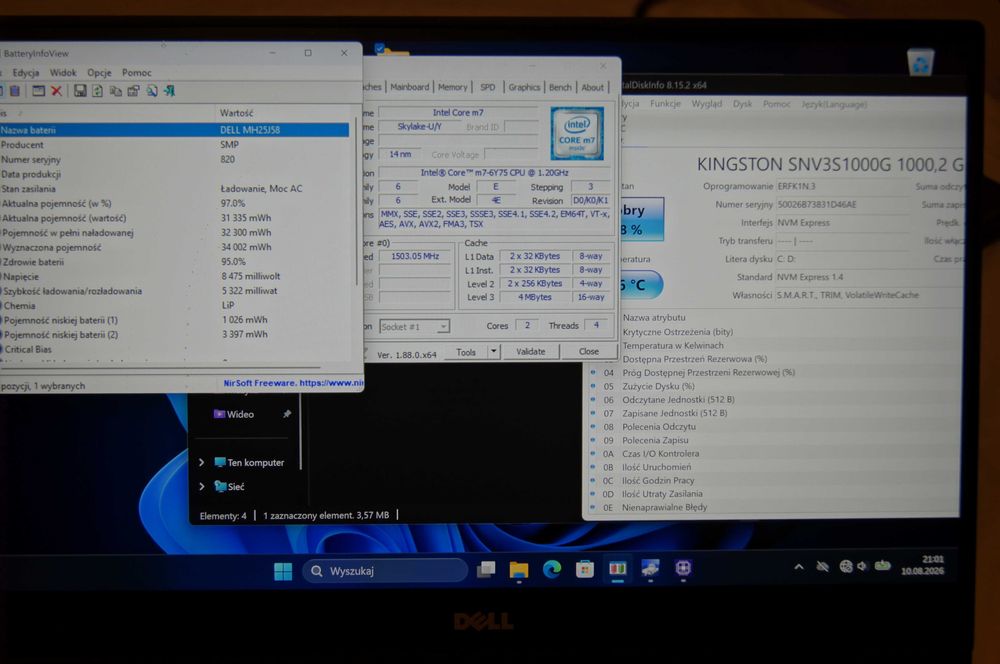The height and width of the screenshot is (664, 1000).
Task: Click the battery charging tray icon
Action: tap(883, 565)
